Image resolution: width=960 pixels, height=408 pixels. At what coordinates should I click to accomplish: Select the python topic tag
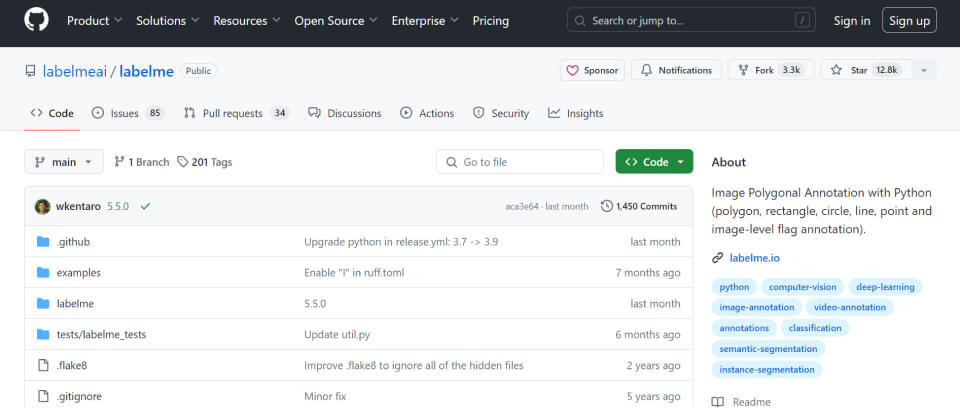pyautogui.click(x=734, y=287)
